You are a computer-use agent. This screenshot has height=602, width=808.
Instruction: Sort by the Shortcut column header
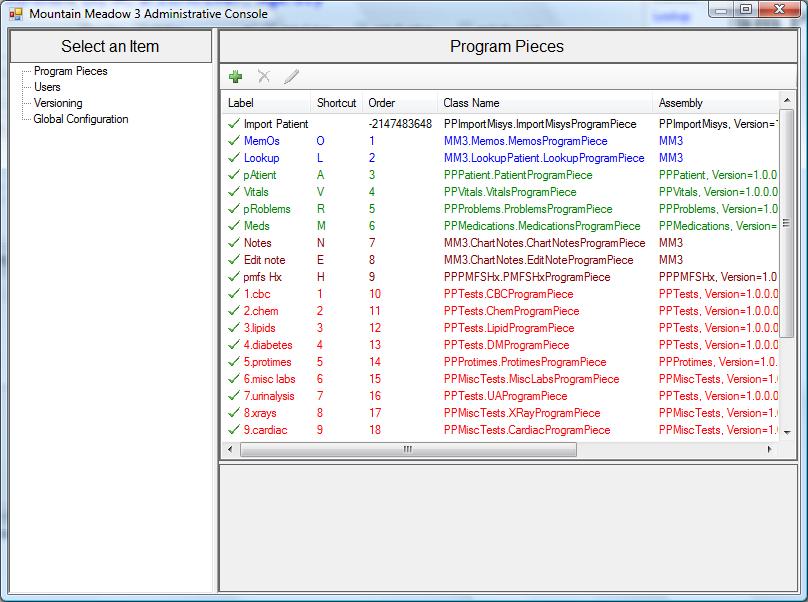(x=336, y=103)
